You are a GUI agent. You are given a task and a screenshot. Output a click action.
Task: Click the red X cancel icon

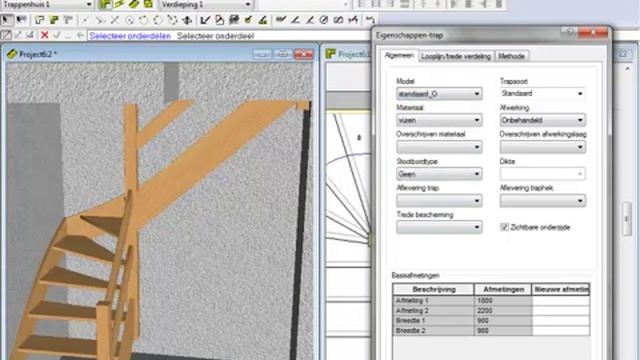44,35
